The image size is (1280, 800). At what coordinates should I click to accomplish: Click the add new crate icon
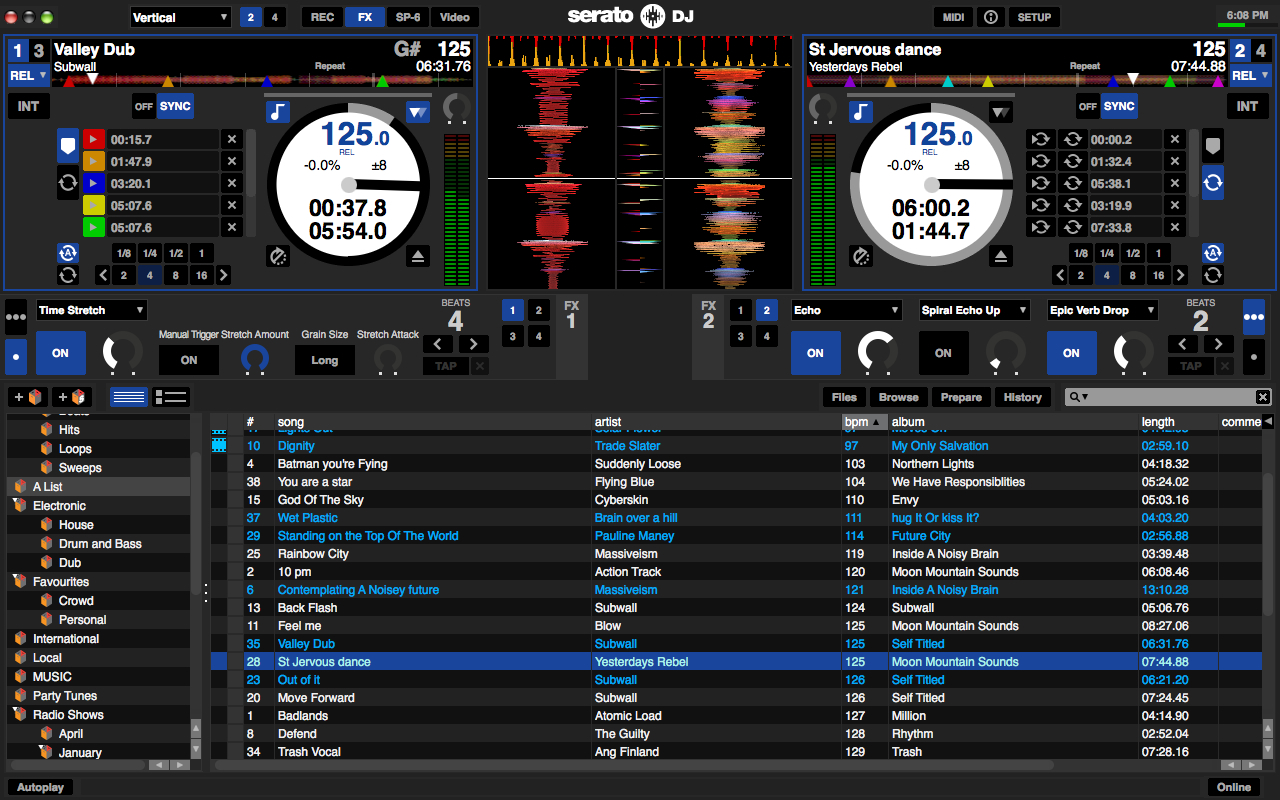click(28, 397)
